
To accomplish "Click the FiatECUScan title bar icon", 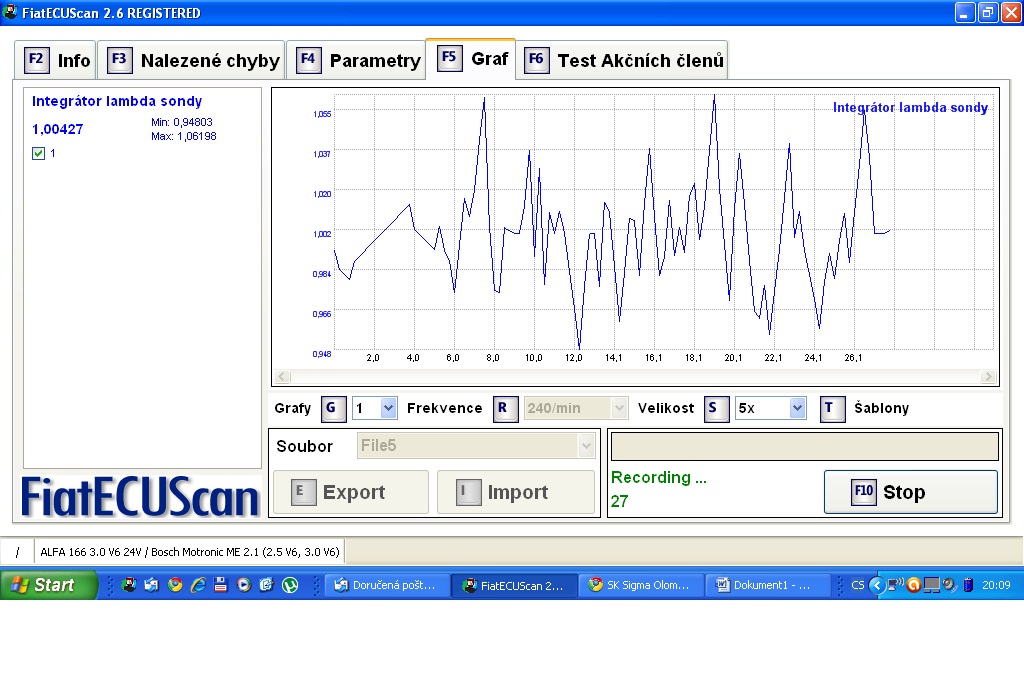I will point(10,13).
